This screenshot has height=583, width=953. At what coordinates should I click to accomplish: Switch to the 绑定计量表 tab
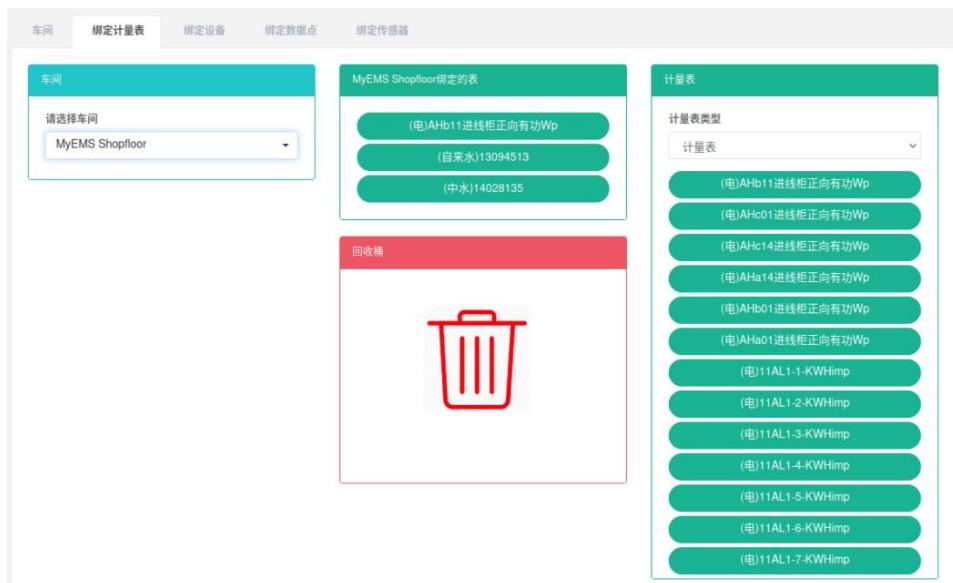[x=118, y=31]
